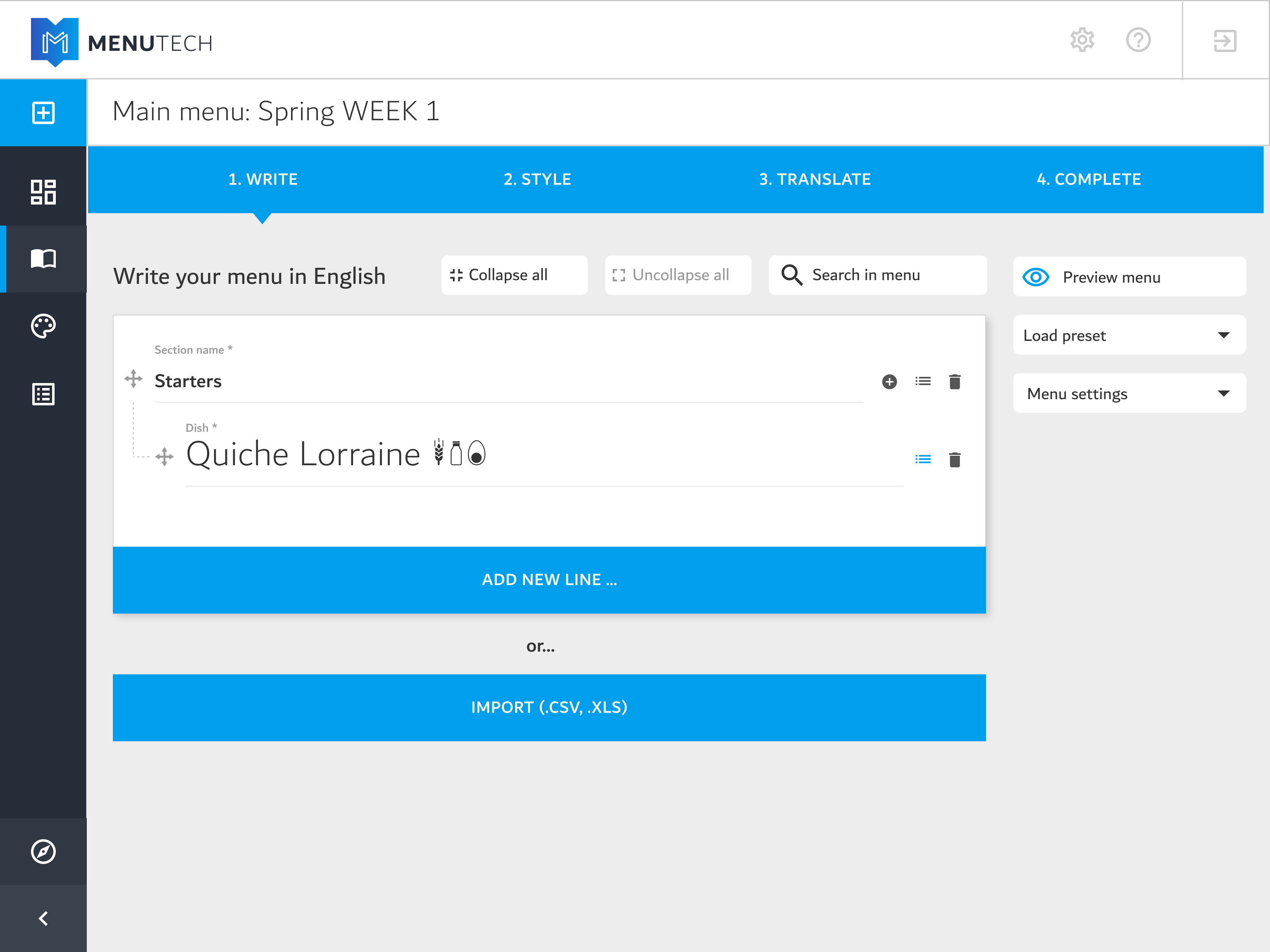The image size is (1270, 952).
Task: Toggle Collapse all for the menu sections
Action: click(514, 275)
